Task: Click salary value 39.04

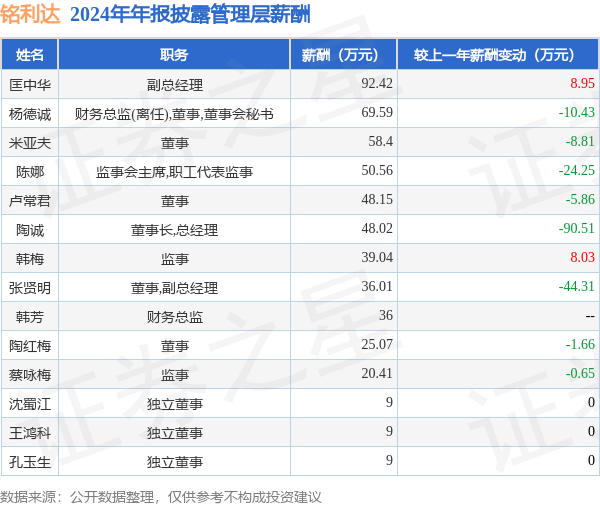Action: (377, 257)
